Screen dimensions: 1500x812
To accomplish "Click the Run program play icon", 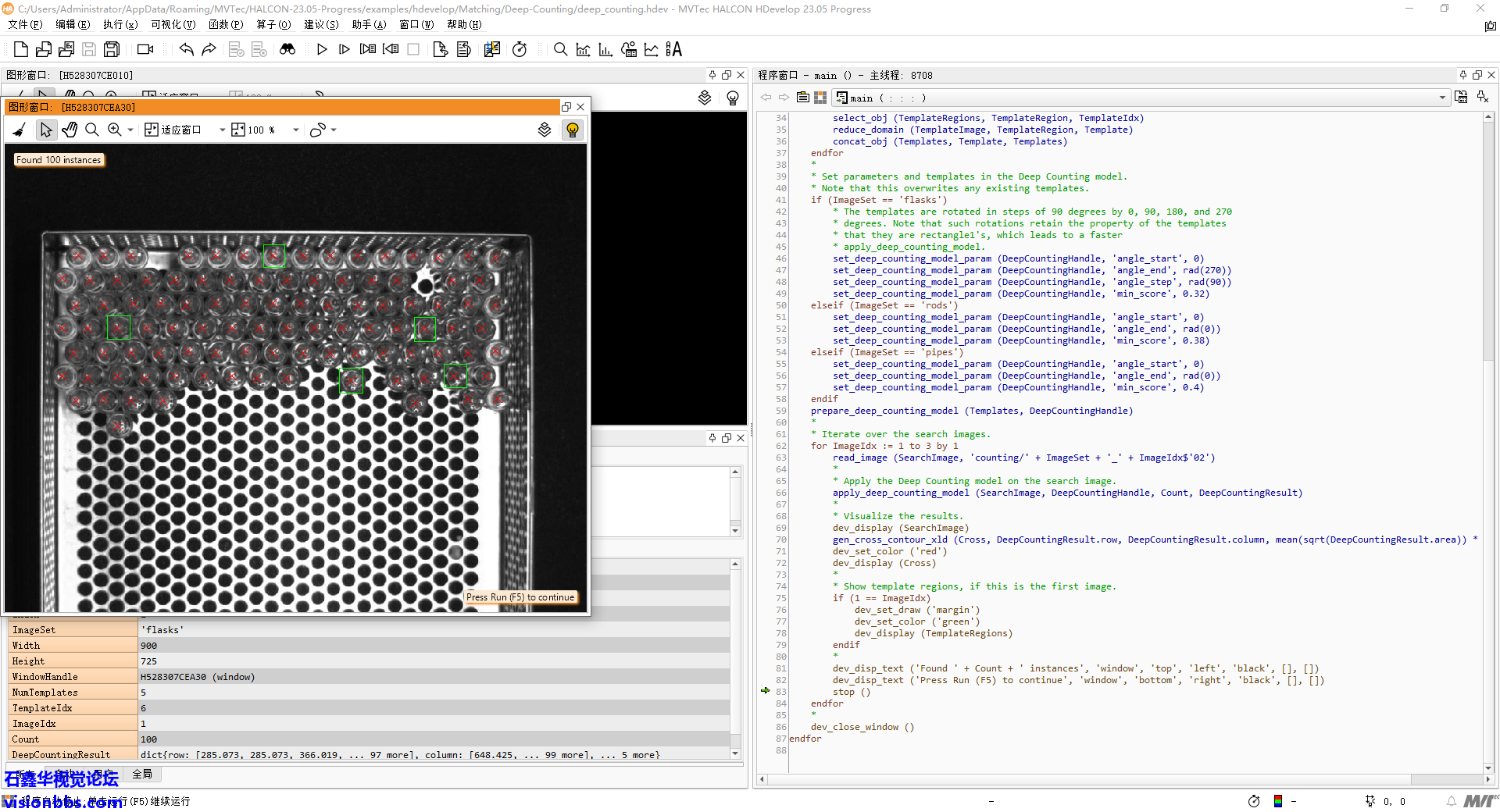I will (x=322, y=49).
